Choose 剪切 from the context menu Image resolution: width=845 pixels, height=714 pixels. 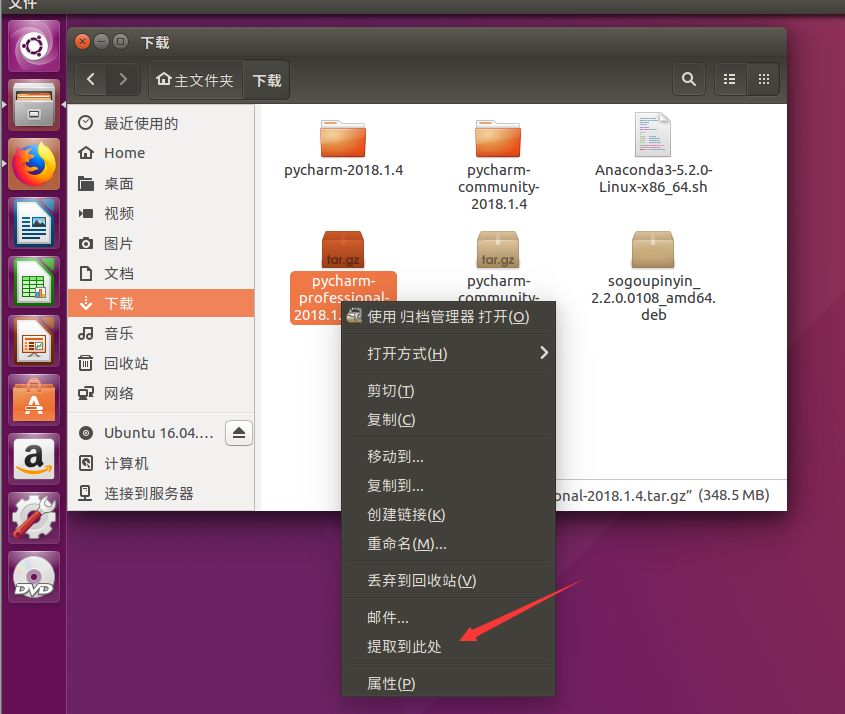click(448, 391)
